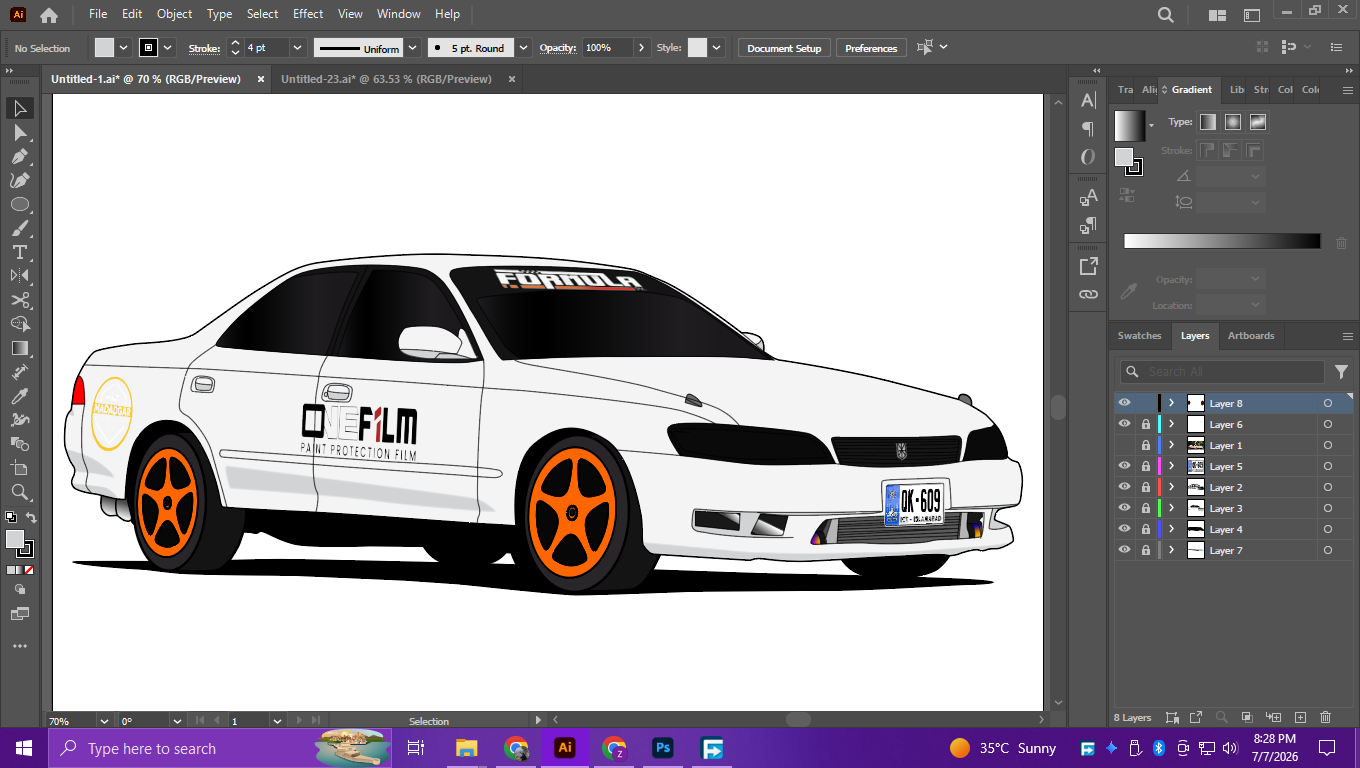The image size is (1360, 768).
Task: Click Make/Release Clipping Mask icon
Action: [x=1247, y=717]
